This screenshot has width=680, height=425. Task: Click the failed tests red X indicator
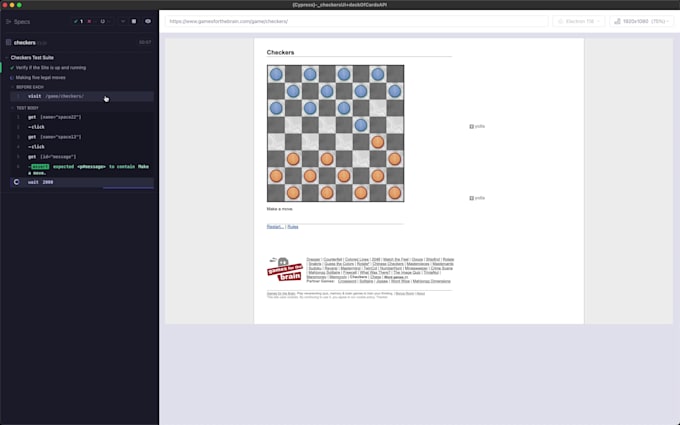[91, 21]
